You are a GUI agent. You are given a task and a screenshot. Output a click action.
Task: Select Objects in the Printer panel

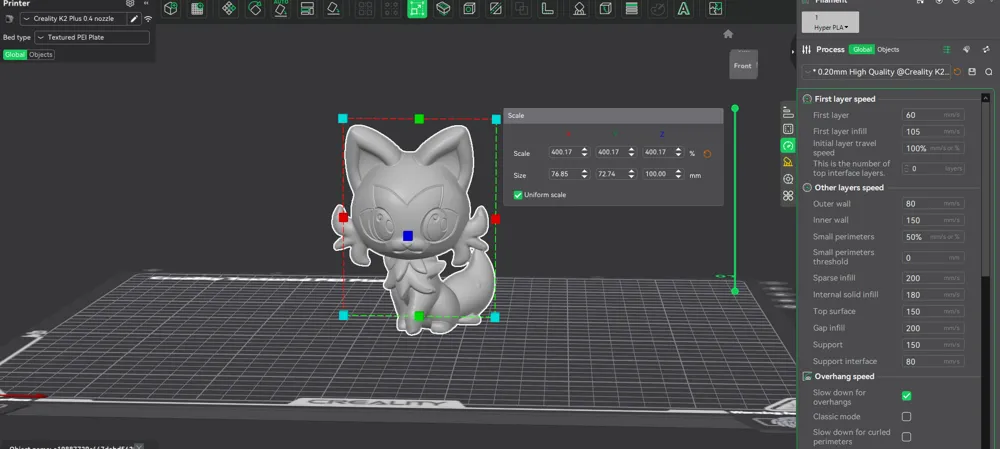point(41,55)
